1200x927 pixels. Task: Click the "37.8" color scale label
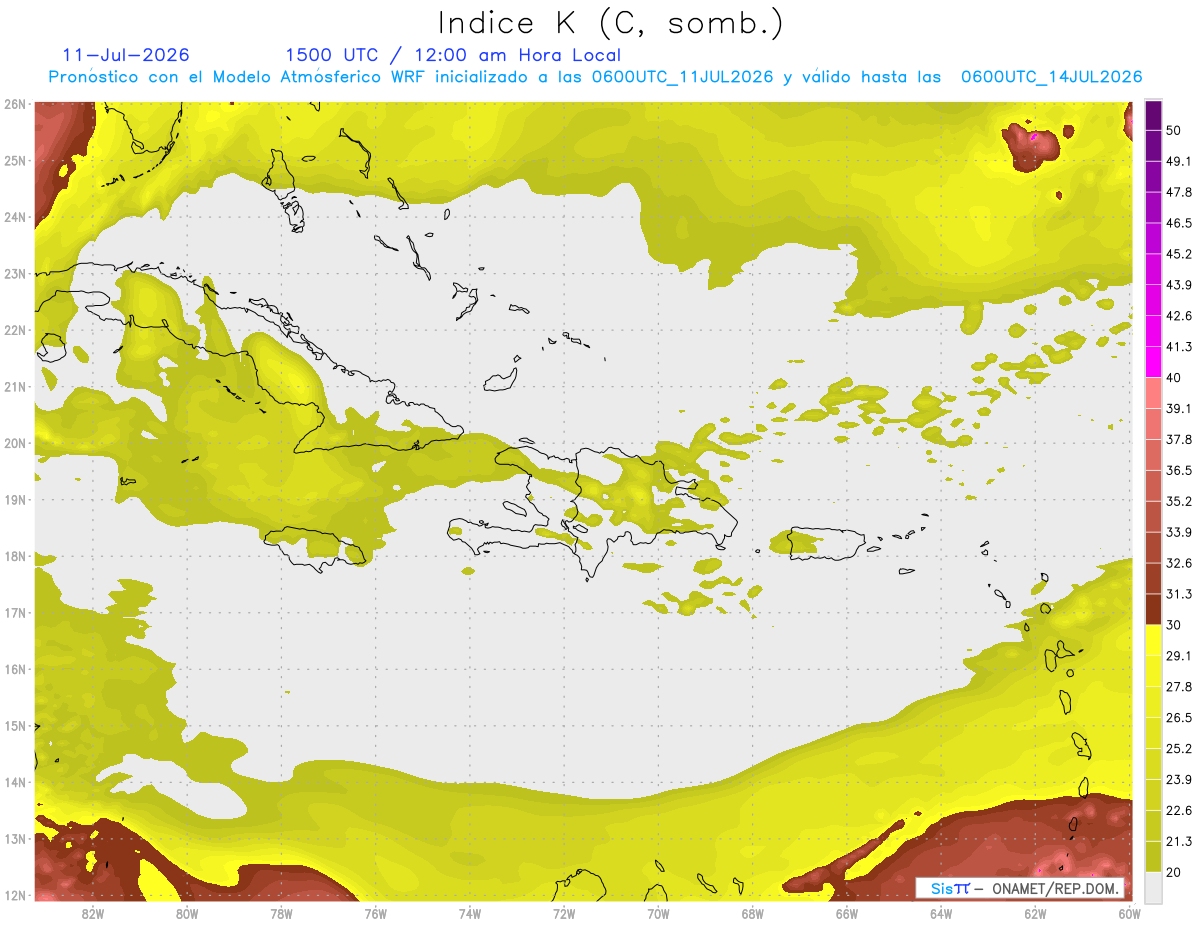(1178, 439)
